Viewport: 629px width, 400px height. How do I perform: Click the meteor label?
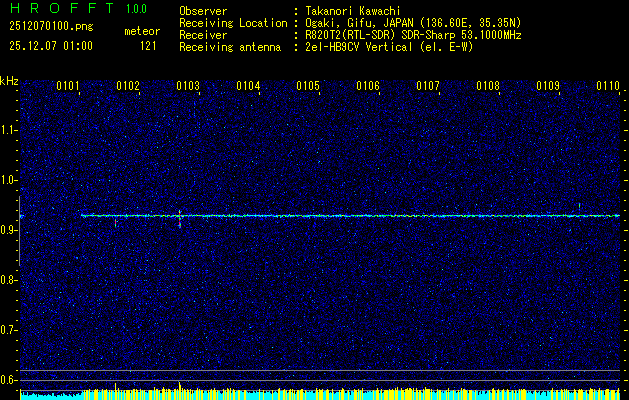point(142,31)
